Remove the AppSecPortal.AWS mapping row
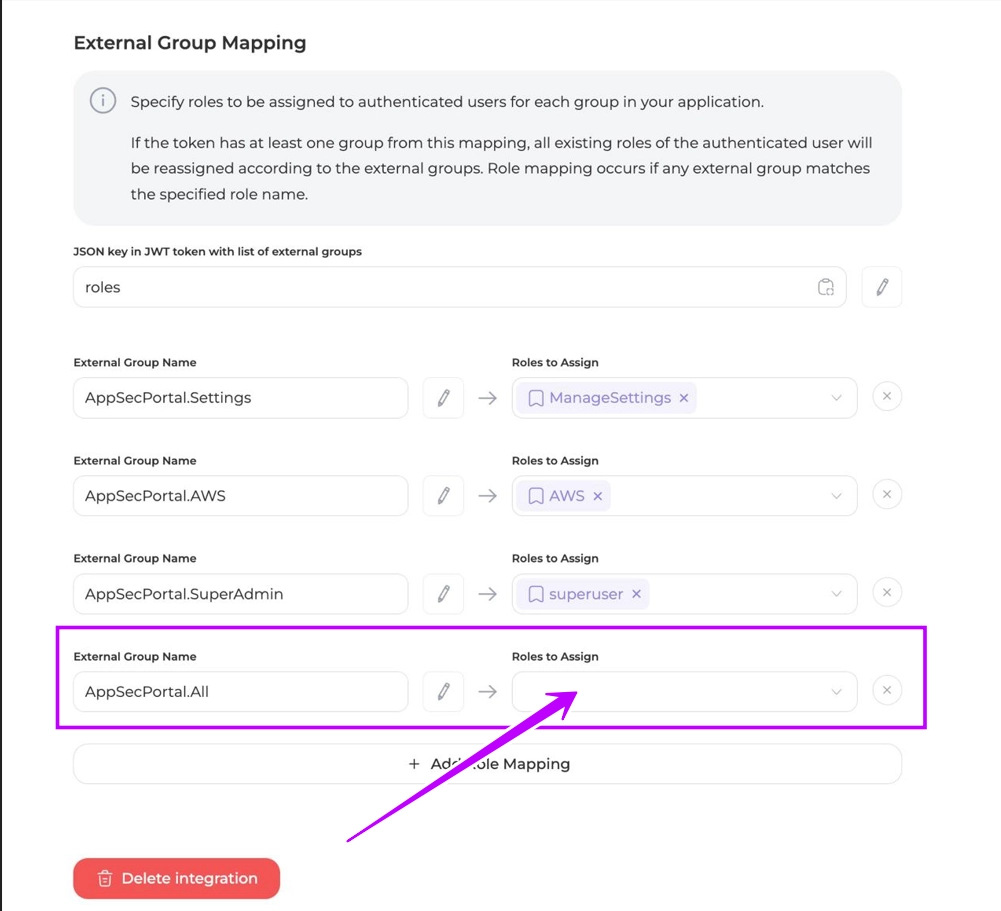1001x911 pixels. pyautogui.click(x=887, y=495)
